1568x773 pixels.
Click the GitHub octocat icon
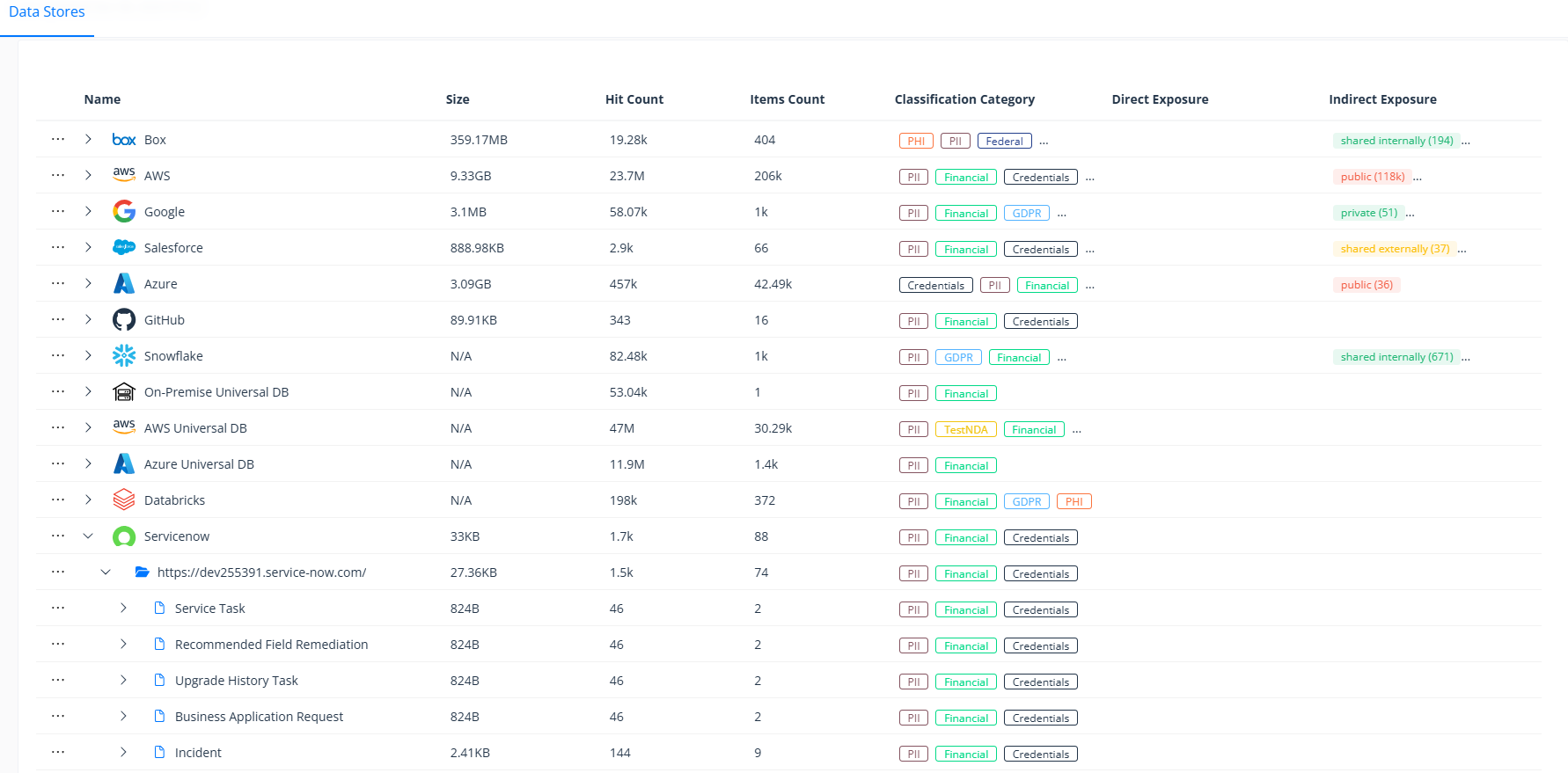click(124, 319)
